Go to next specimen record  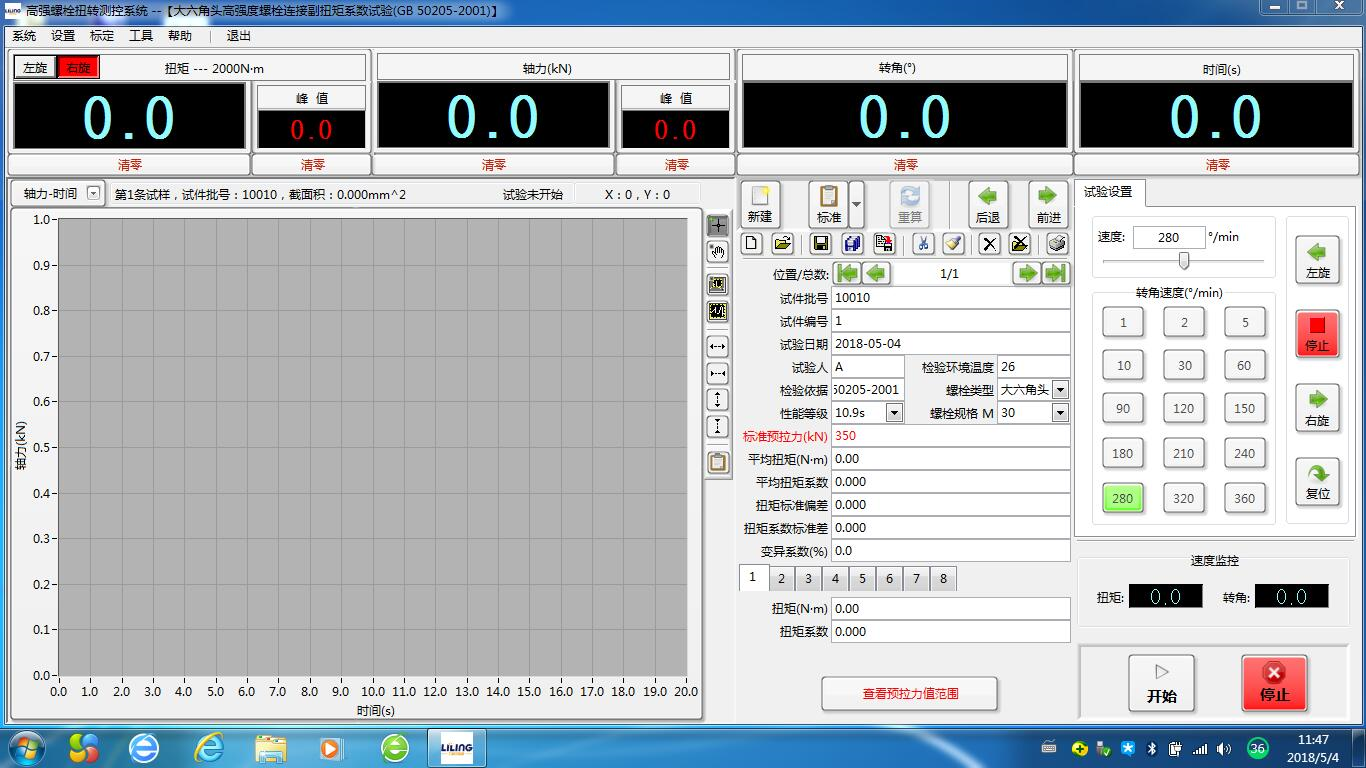point(1026,273)
